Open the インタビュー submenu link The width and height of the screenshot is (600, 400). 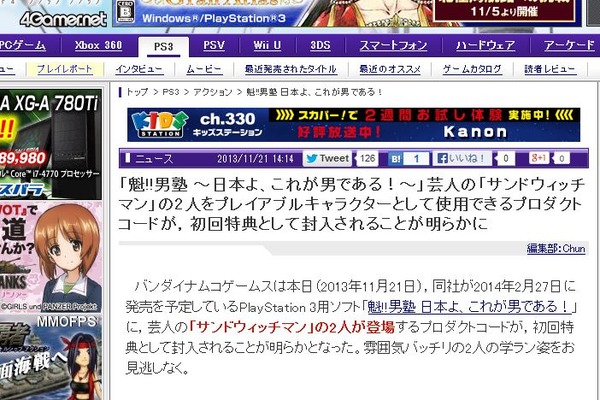[x=139, y=69]
